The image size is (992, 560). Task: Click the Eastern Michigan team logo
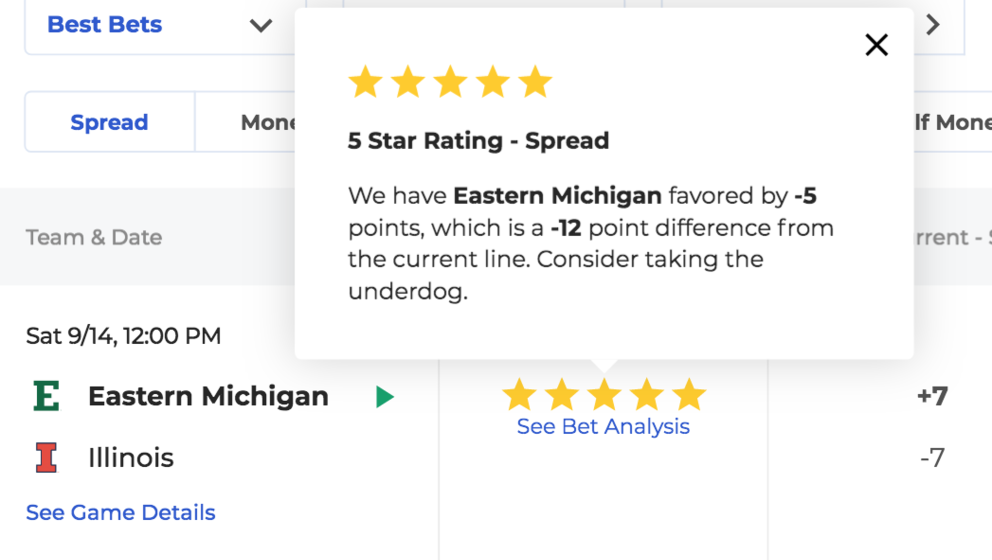coord(46,396)
